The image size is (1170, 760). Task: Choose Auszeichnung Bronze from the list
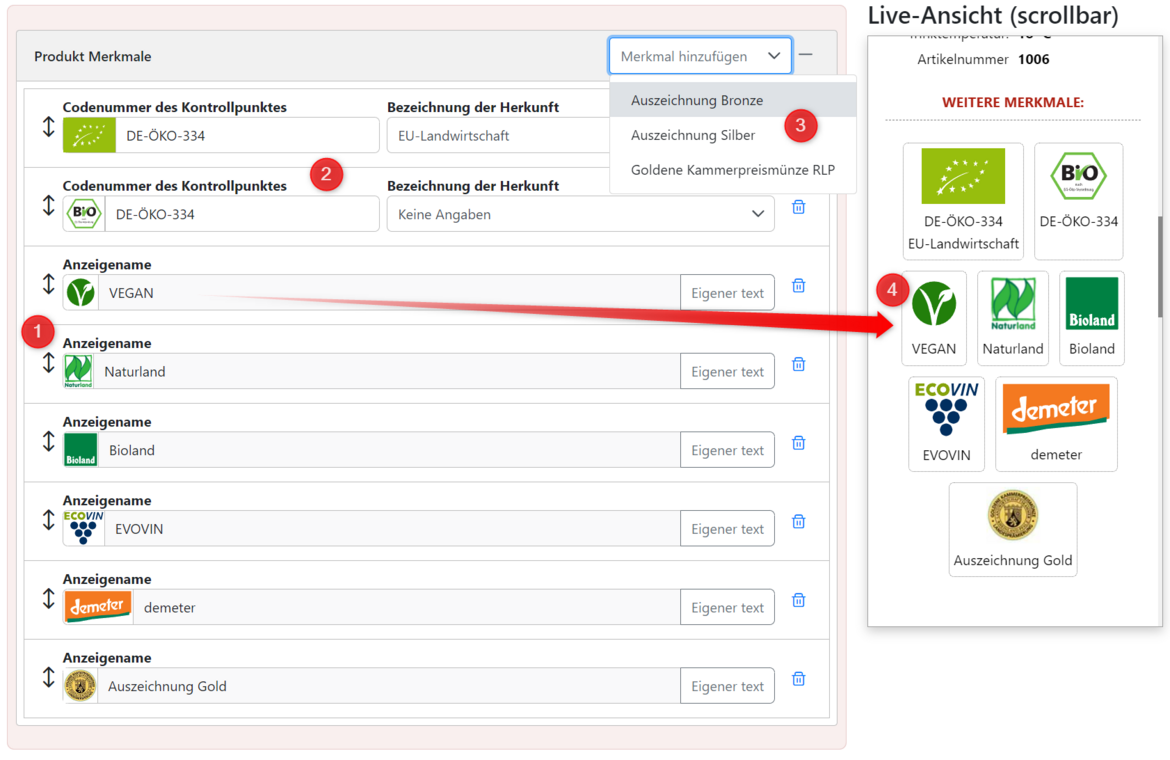point(733,100)
